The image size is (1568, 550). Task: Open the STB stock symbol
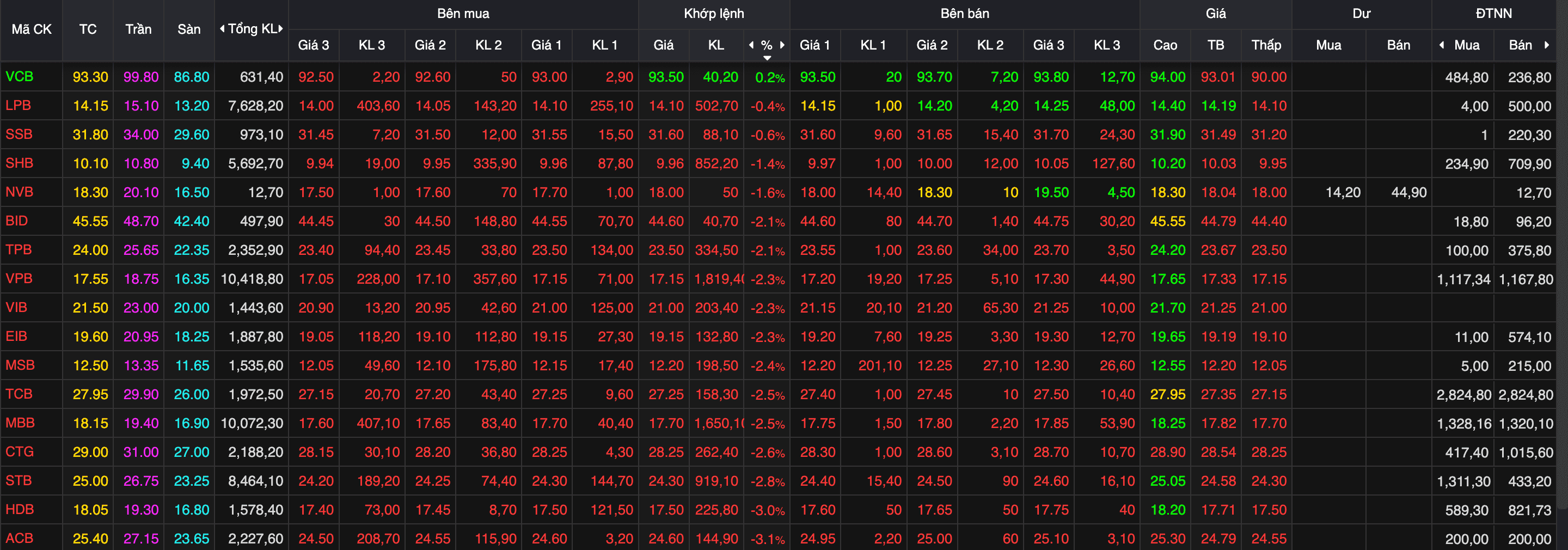pos(19,480)
